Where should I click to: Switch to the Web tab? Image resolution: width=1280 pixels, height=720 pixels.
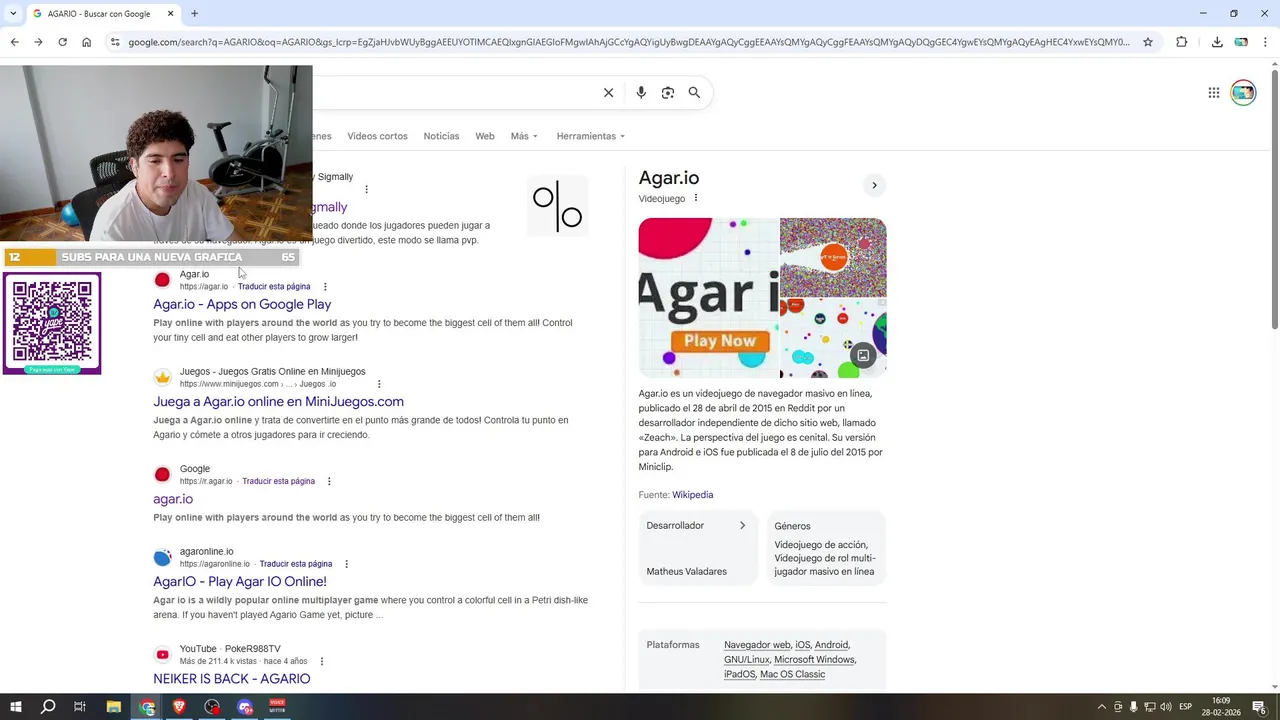tap(485, 136)
